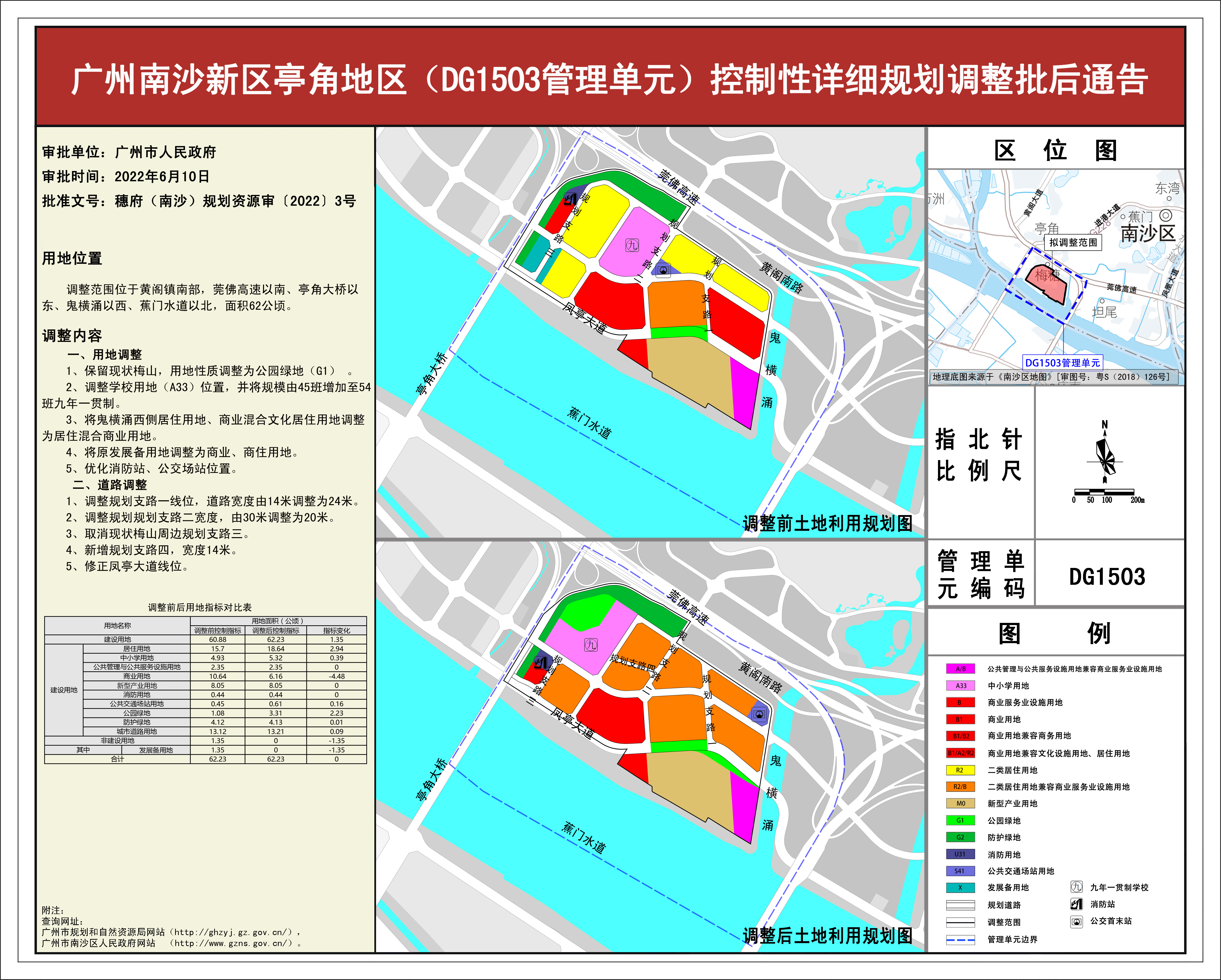Click the fire station symbol on the before-adjustment map
Image resolution: width=1221 pixels, height=980 pixels.
click(x=570, y=199)
